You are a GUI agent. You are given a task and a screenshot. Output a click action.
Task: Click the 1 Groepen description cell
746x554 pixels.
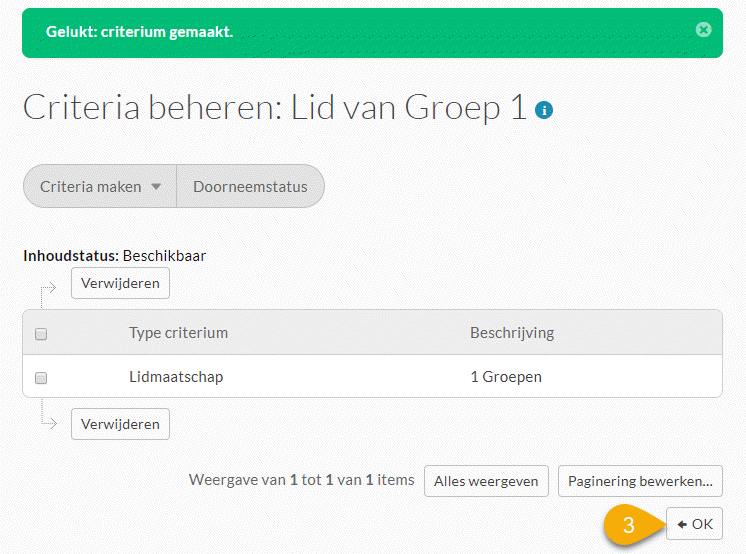[x=506, y=377]
